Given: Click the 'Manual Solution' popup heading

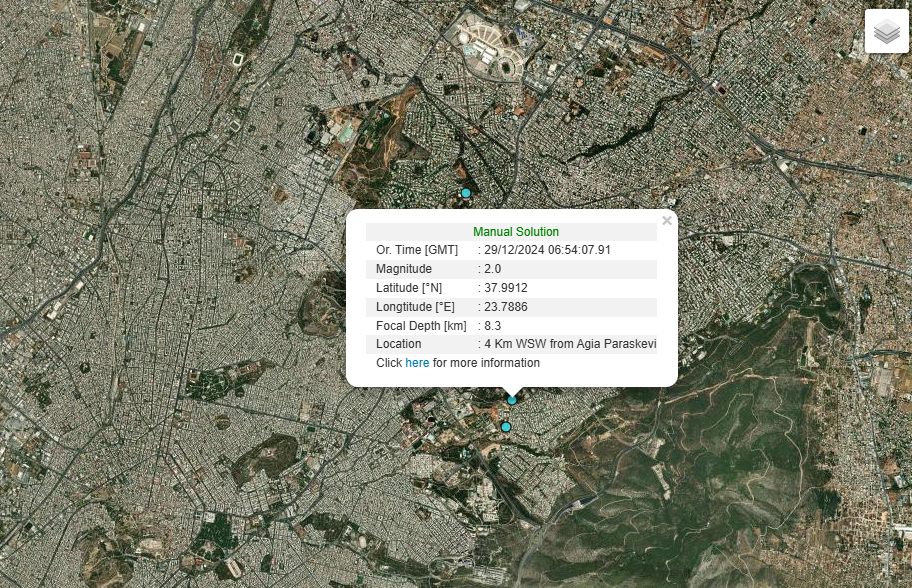Looking at the screenshot, I should pos(515,232).
